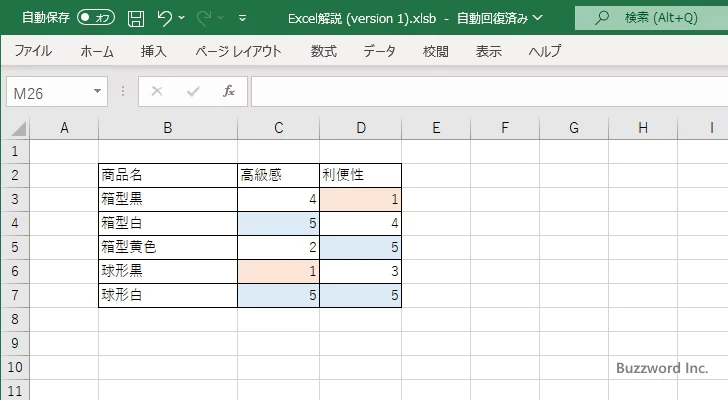Image resolution: width=728 pixels, height=400 pixels.
Task: Expand the file name dropdown chevron
Action: pos(537,18)
